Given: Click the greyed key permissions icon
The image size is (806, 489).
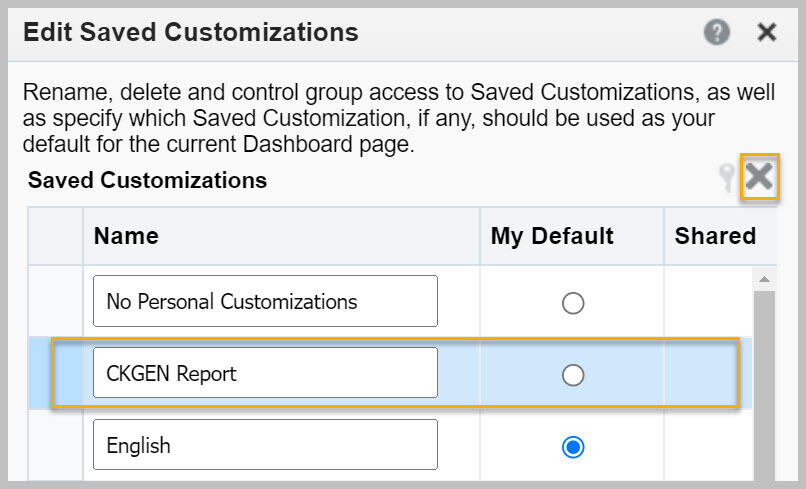Looking at the screenshot, I should point(727,177).
